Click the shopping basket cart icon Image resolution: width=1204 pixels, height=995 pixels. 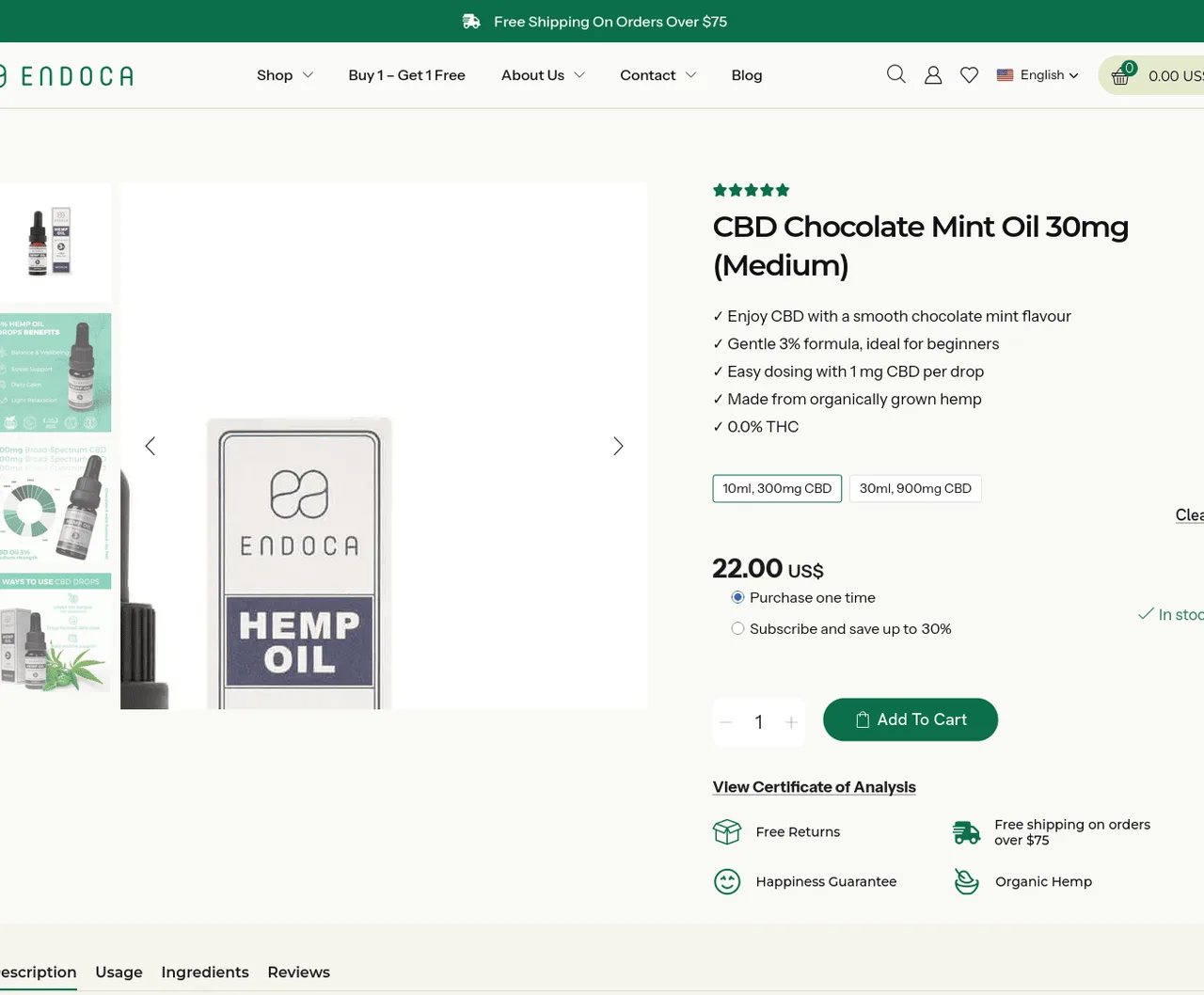point(1120,76)
